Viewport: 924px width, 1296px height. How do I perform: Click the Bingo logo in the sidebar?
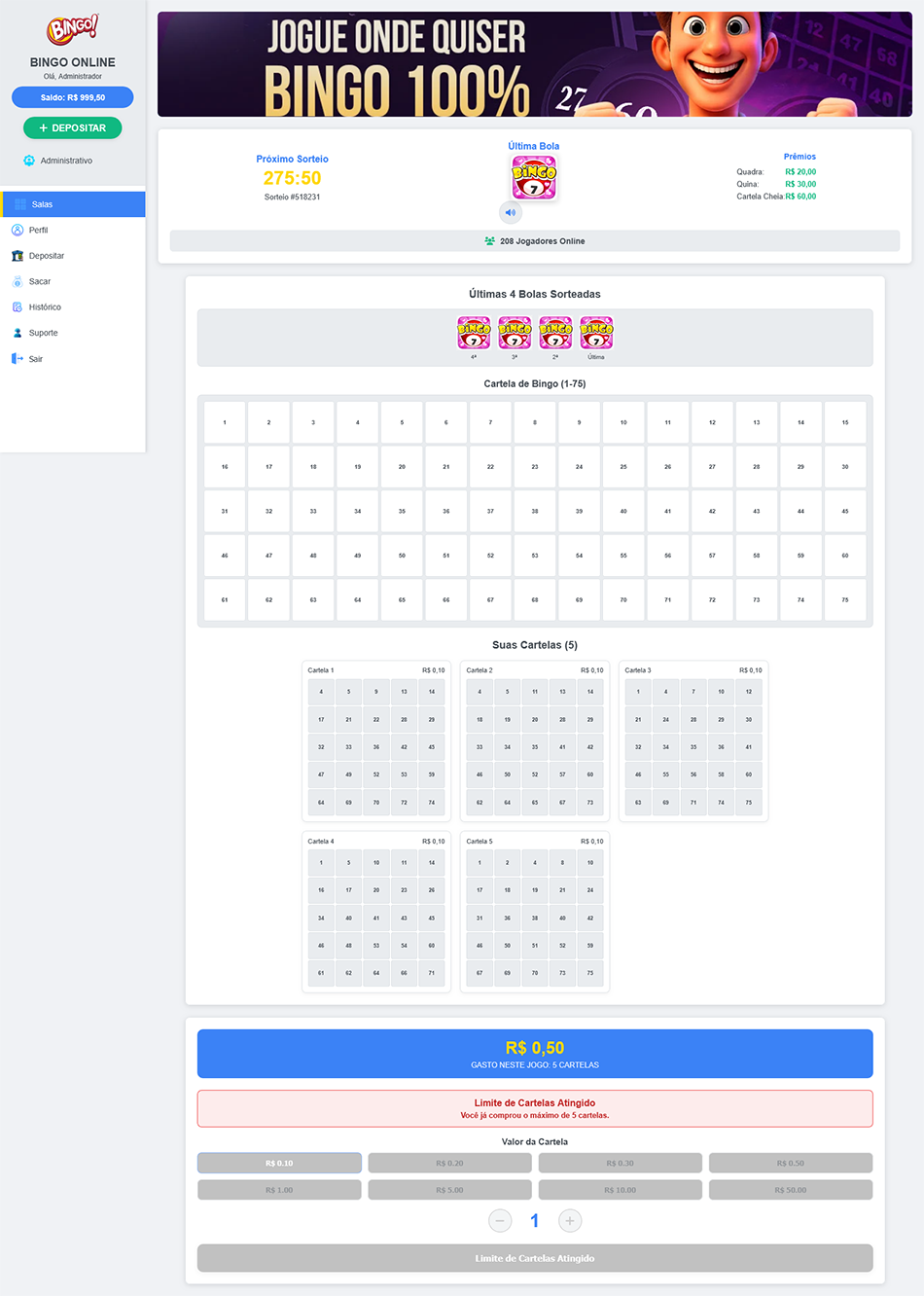[72, 29]
